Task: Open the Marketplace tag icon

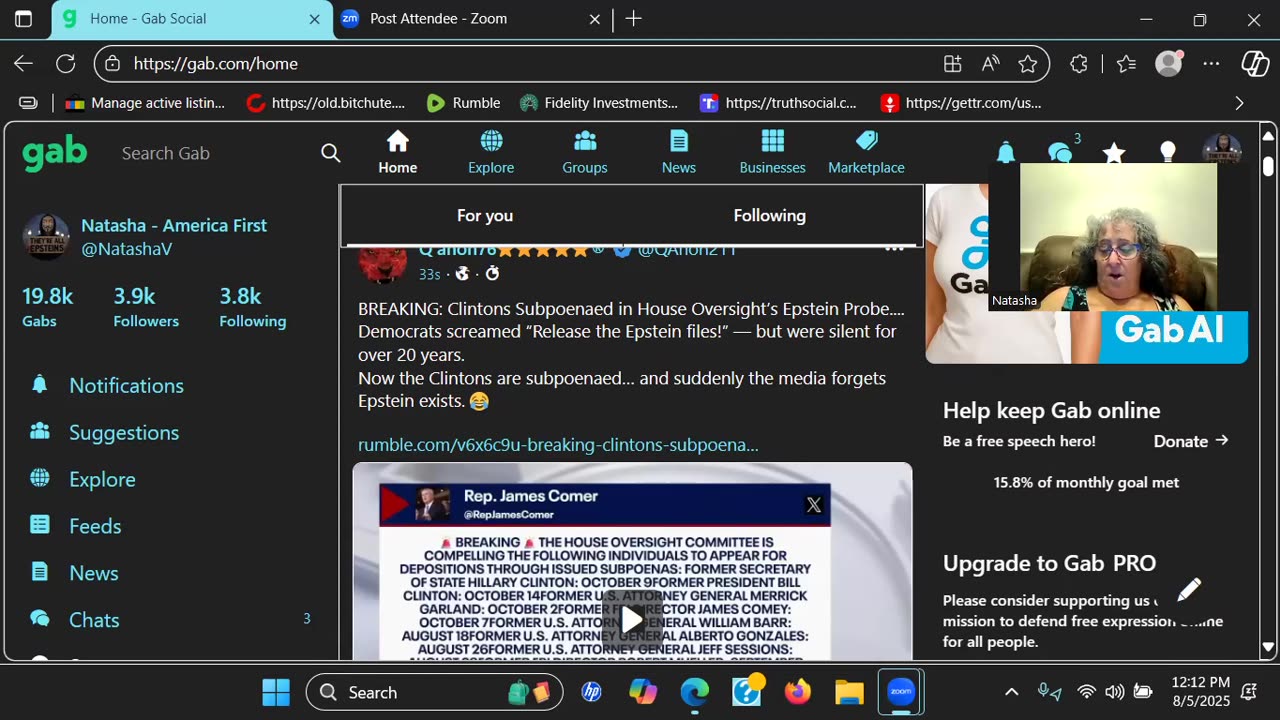Action: 866,152
